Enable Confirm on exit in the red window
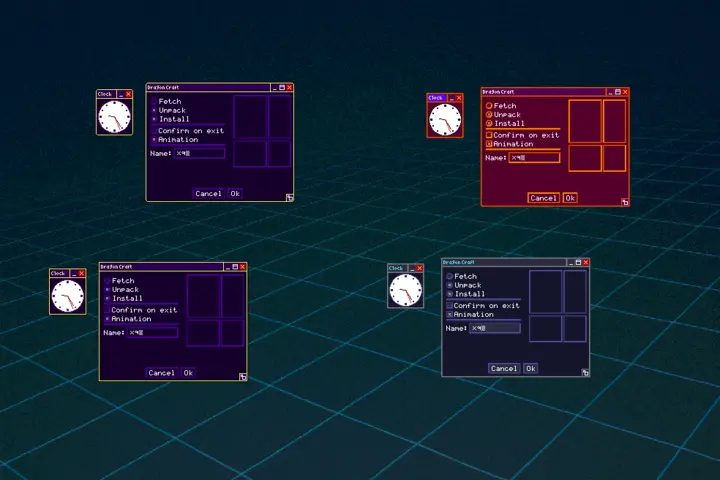Viewport: 720px width, 480px height. coord(489,135)
